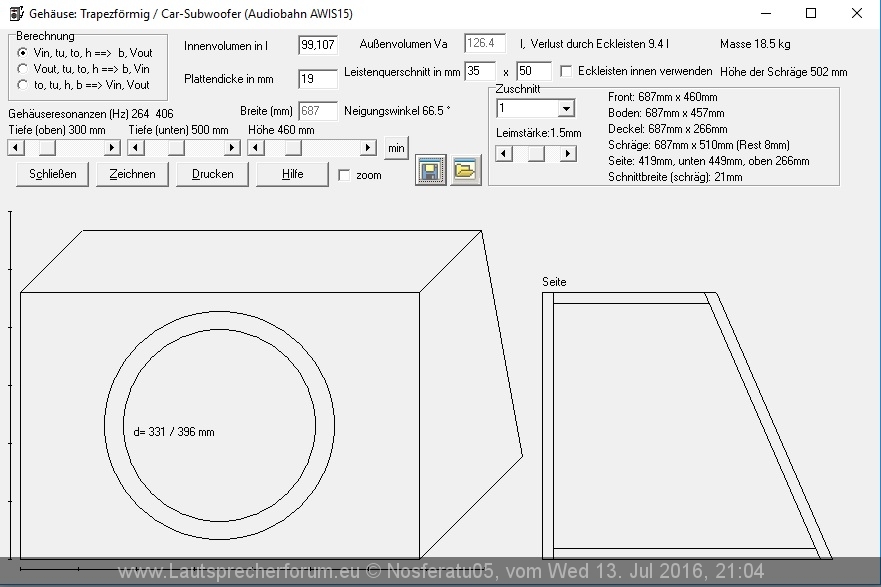Click the application icon in title bar

[x=15, y=14]
